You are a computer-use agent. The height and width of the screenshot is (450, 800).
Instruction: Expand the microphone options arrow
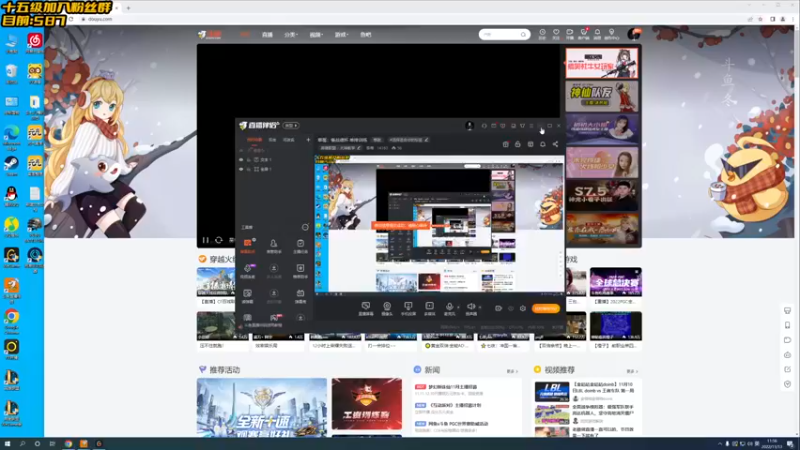point(458,308)
